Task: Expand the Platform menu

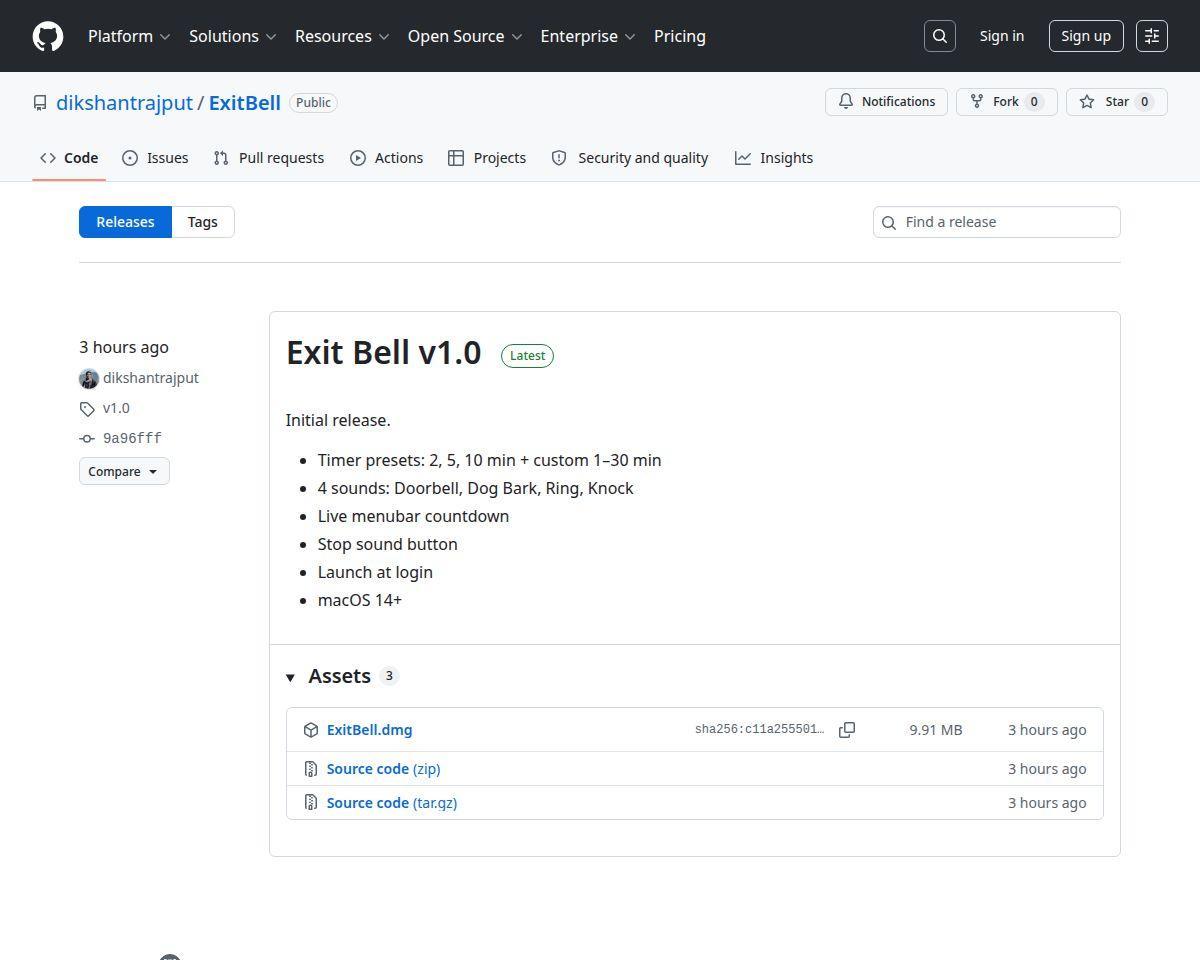Action: (x=129, y=36)
